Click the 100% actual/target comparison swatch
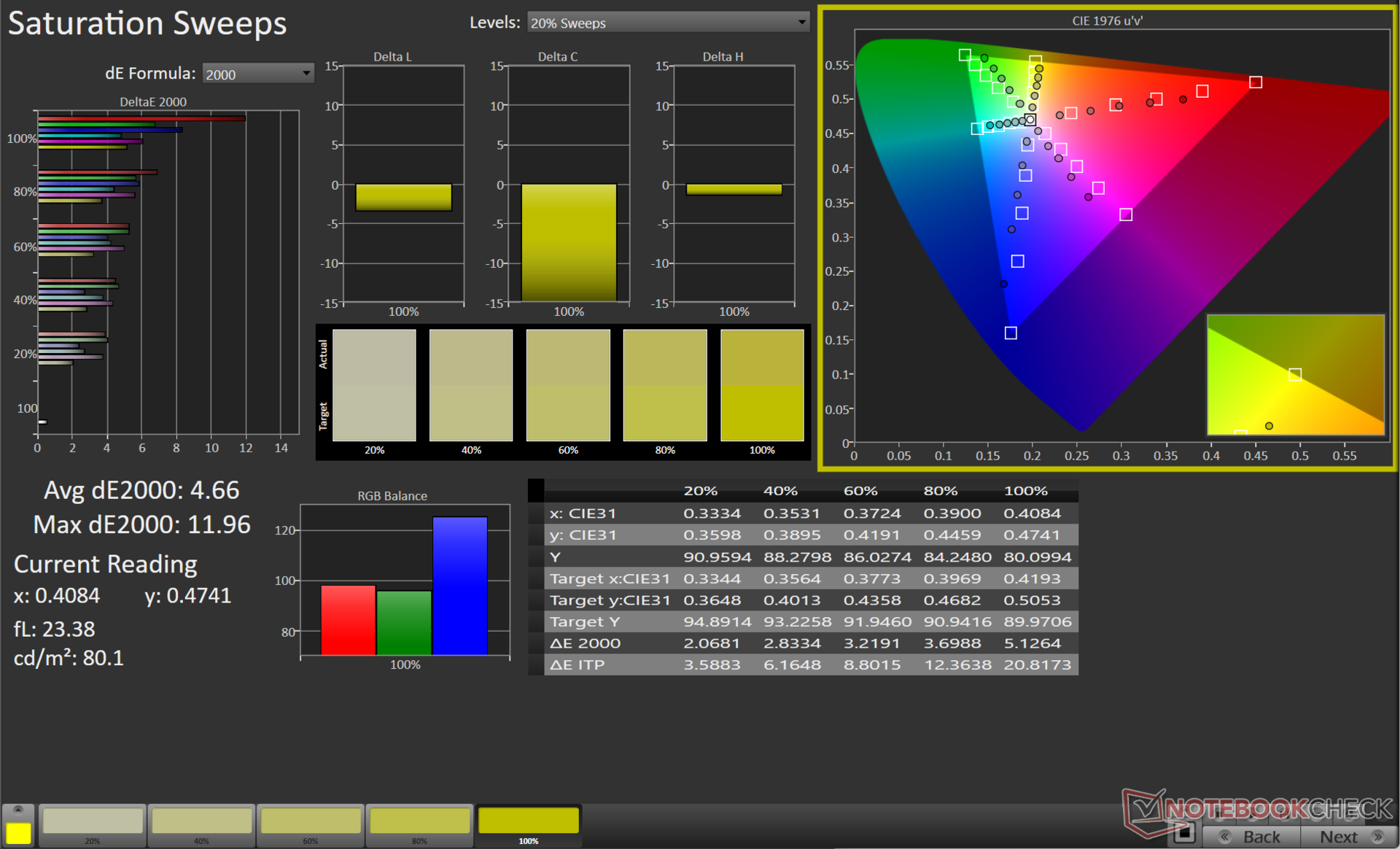The height and width of the screenshot is (849, 1400). [x=762, y=385]
